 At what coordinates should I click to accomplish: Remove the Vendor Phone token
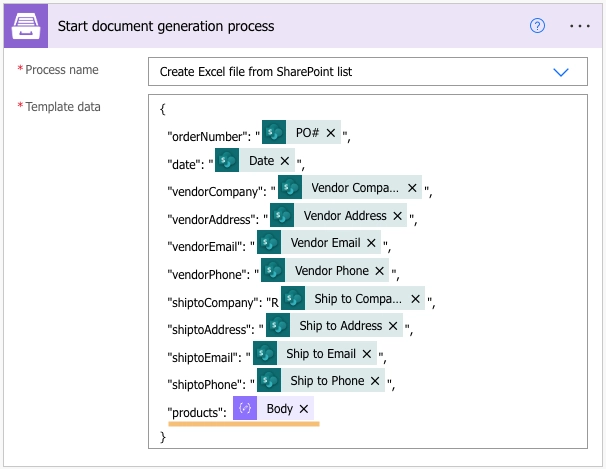(380, 271)
